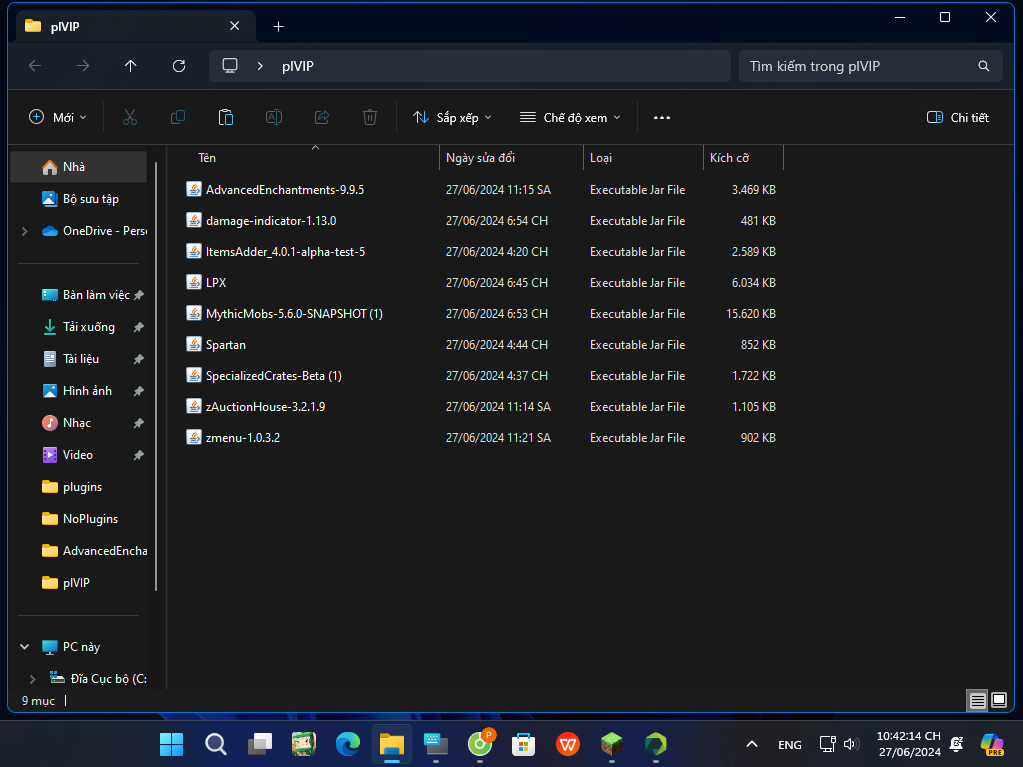
Task: Sort by the Kích cỡ column header
Action: tap(742, 158)
